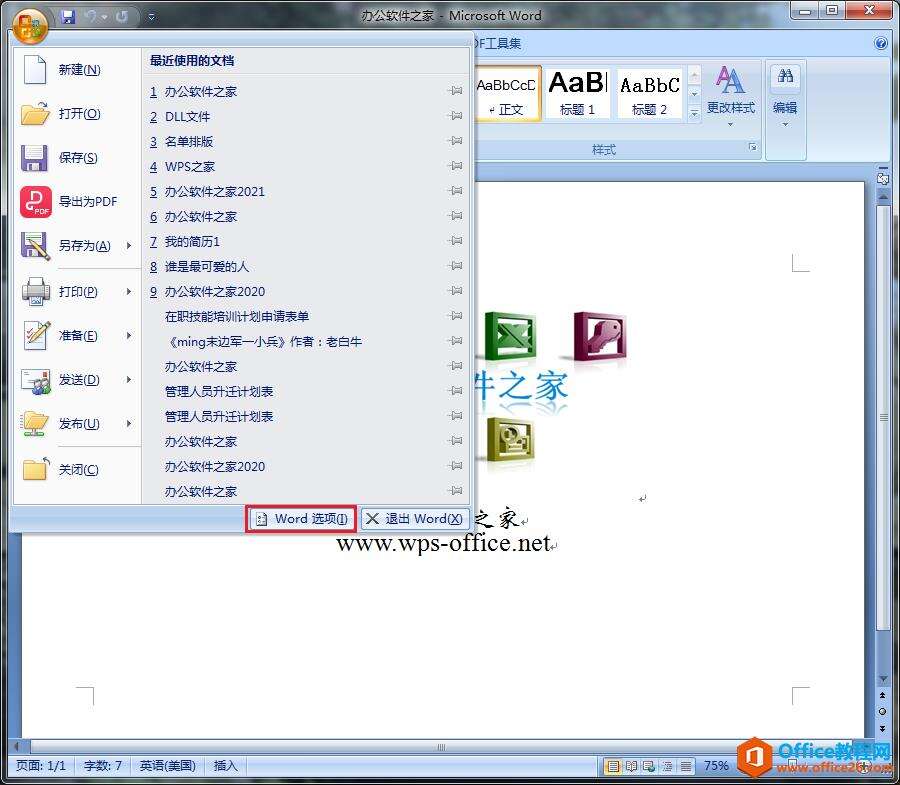Click the blue Help question mark icon

(881, 44)
